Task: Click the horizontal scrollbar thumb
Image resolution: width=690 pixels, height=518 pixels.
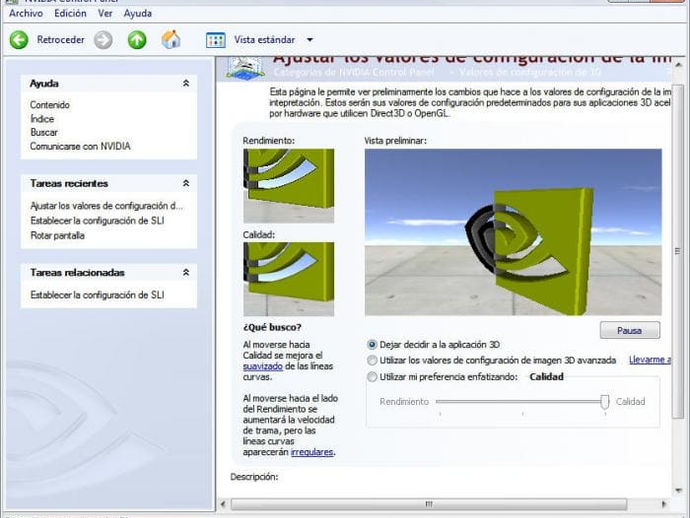Action: point(429,504)
